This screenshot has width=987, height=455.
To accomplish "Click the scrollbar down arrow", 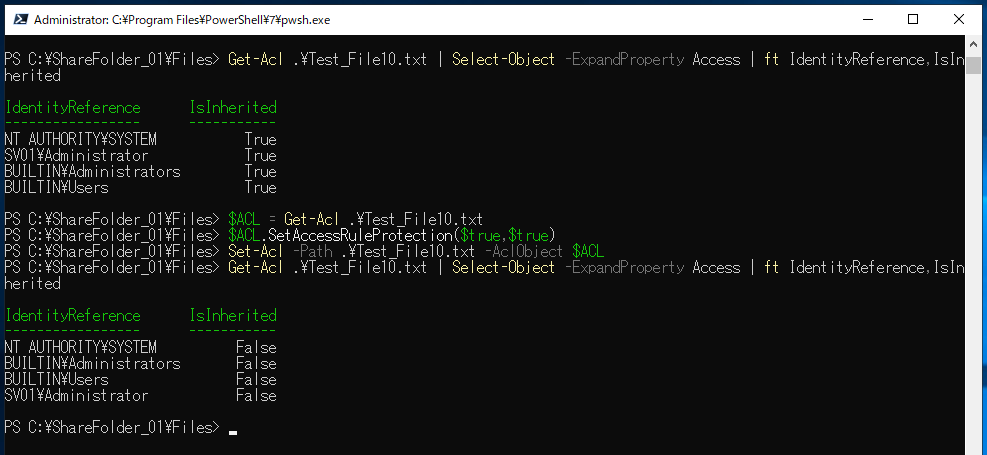I will click(x=974, y=444).
